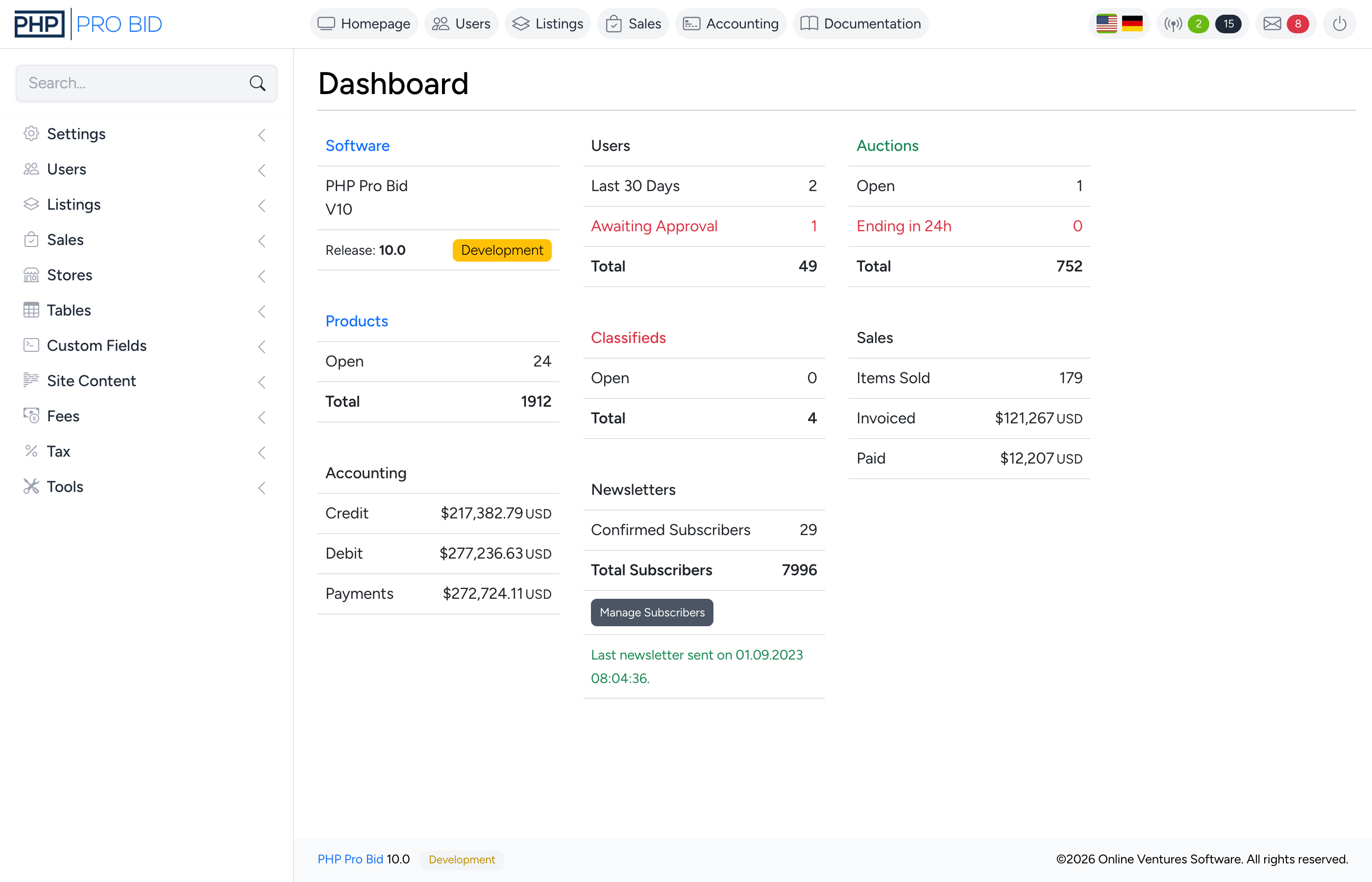
Task: Select the German flag language icon
Action: pos(1132,24)
